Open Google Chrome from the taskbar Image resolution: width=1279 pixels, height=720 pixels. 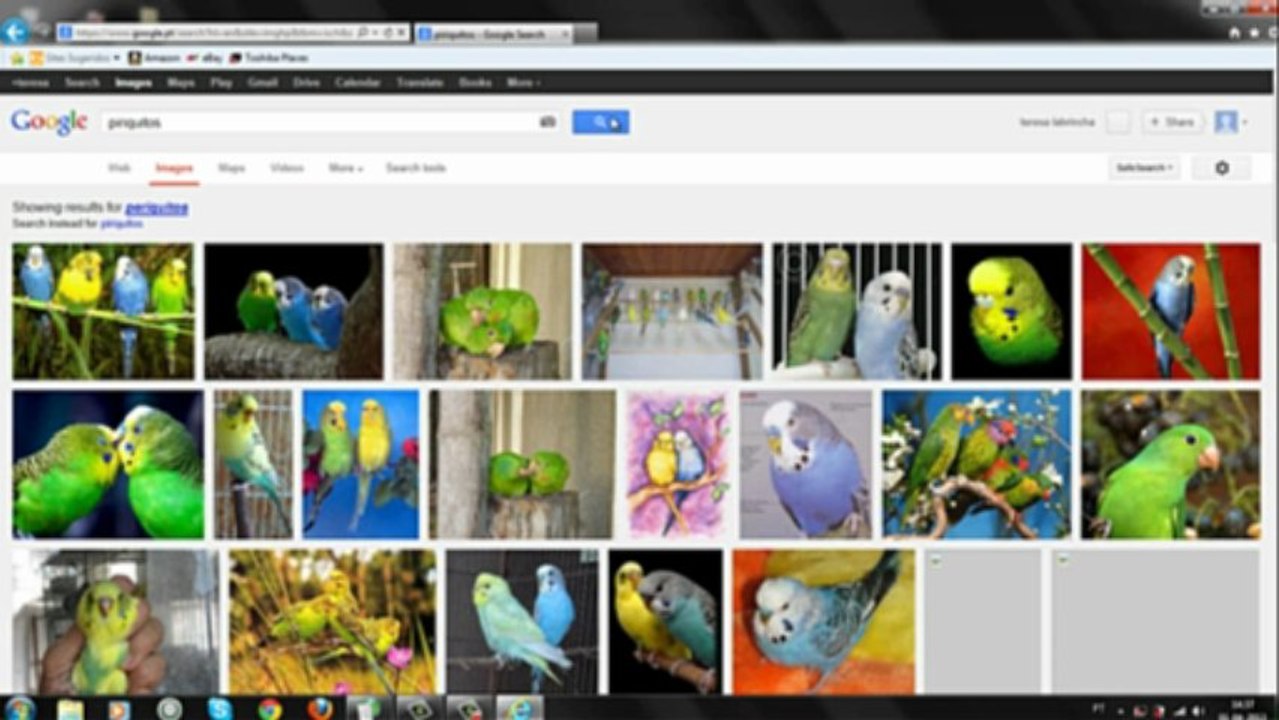[x=270, y=709]
